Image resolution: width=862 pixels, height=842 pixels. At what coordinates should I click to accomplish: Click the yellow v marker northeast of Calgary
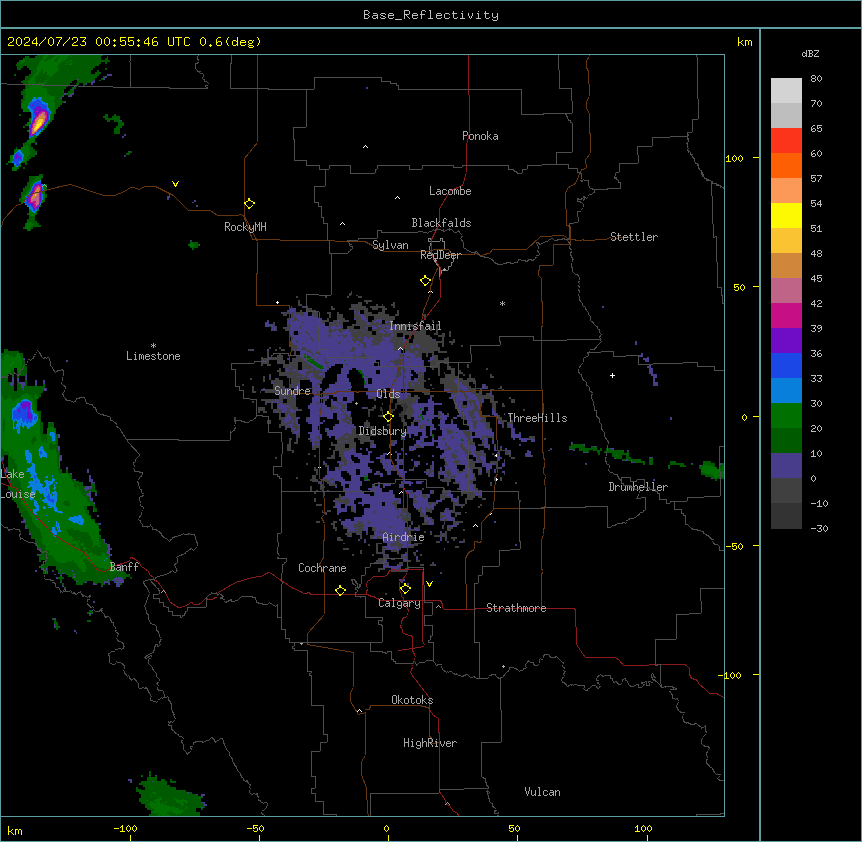point(429,584)
